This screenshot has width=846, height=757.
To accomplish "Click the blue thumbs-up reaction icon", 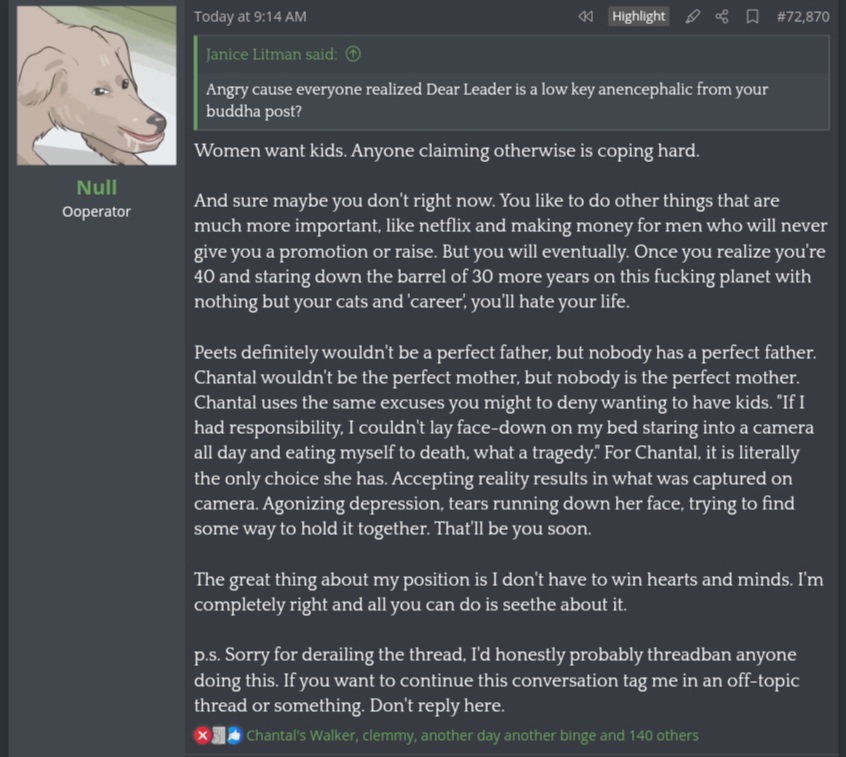I will point(234,736).
